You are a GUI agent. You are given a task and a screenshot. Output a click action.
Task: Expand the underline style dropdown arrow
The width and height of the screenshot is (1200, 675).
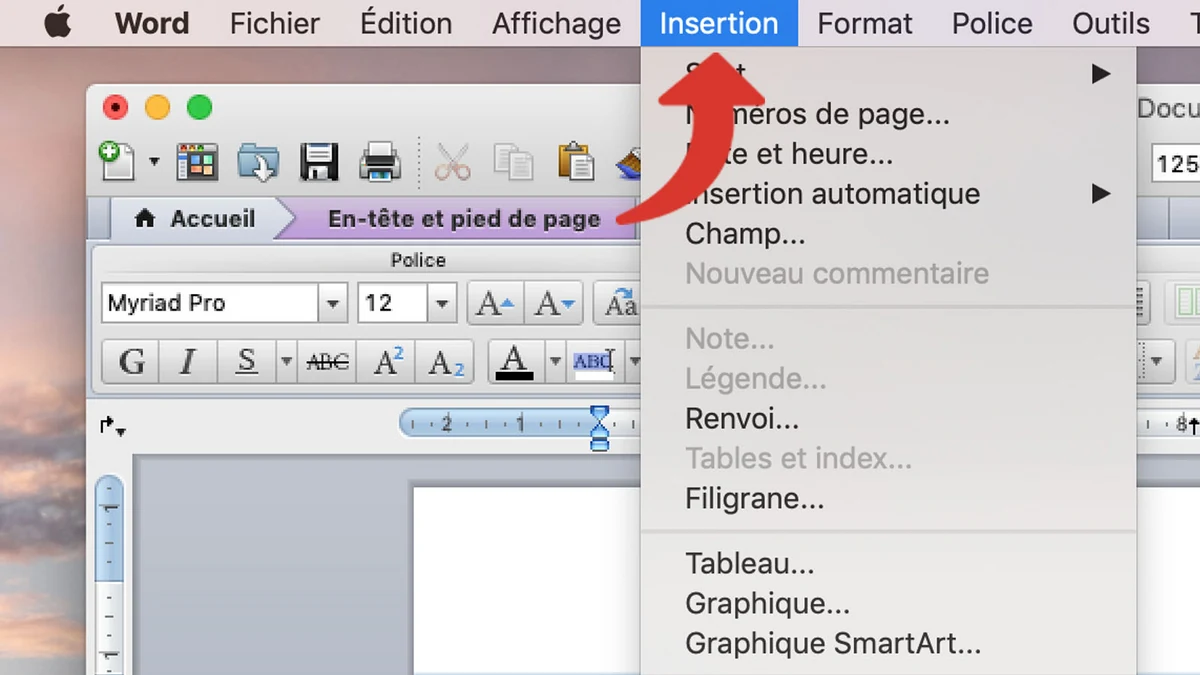(x=285, y=362)
